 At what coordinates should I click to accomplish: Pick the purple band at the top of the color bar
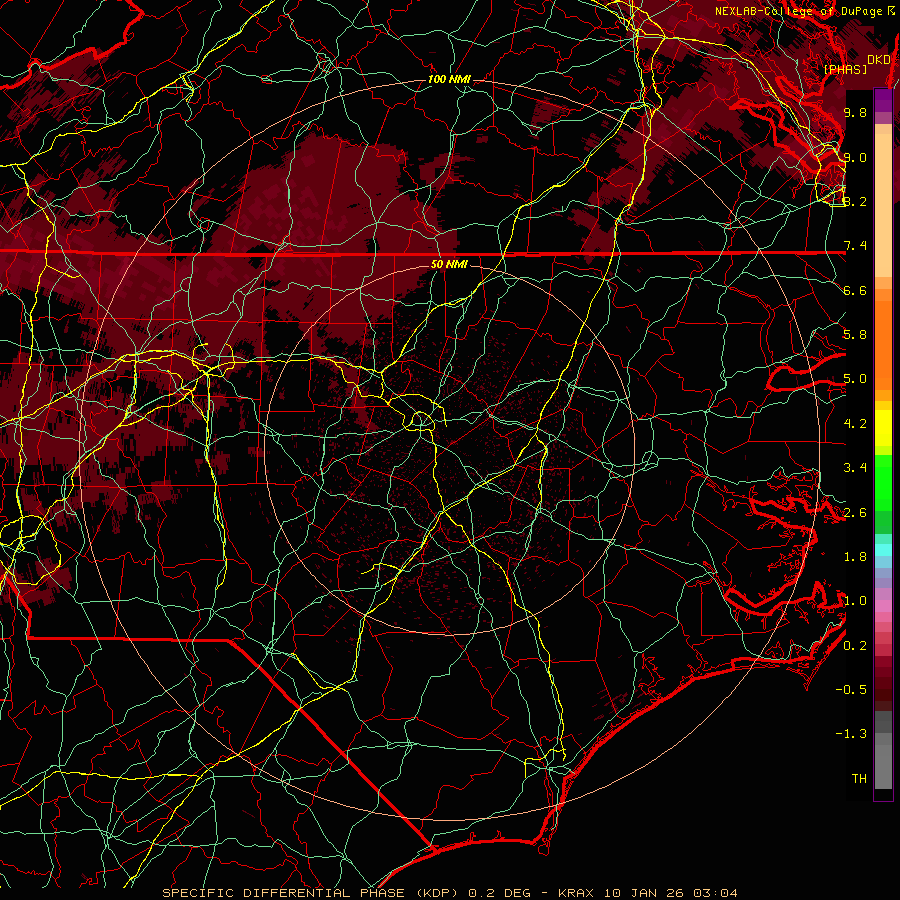pos(883,100)
